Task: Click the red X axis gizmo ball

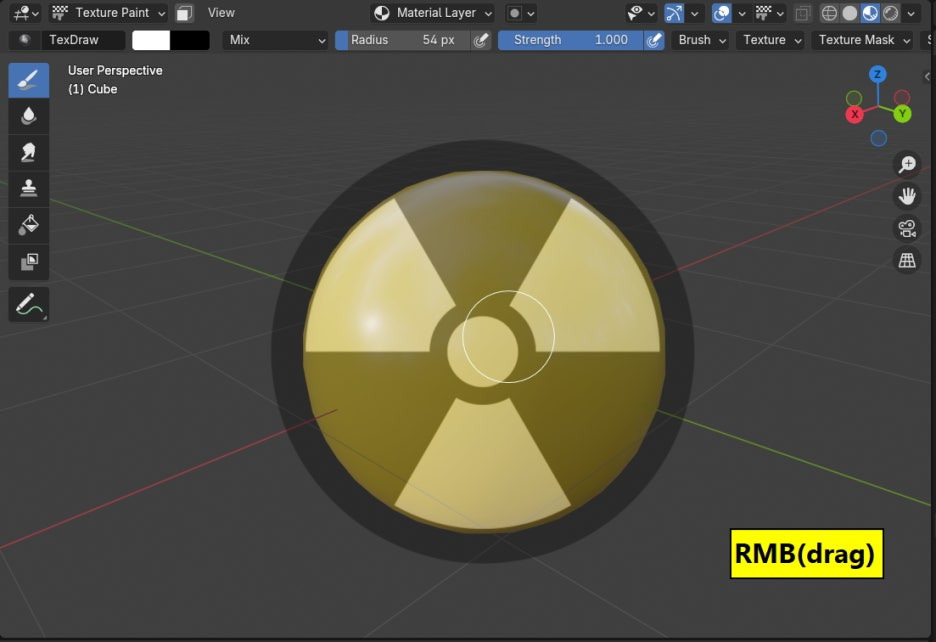Action: [855, 114]
